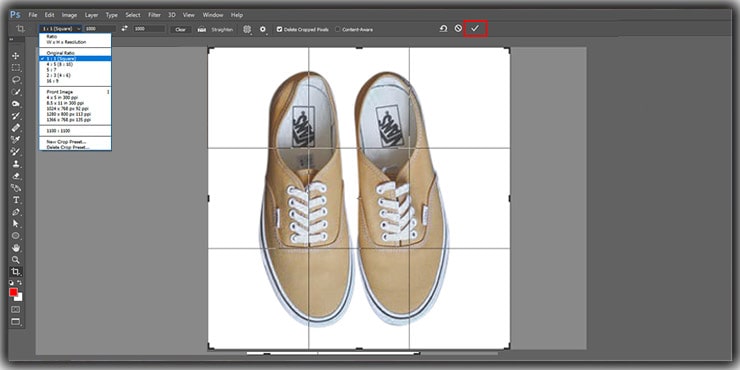Screen dimensions: 740x370
Task: Select the Path Selection arrow tool
Action: (16, 224)
